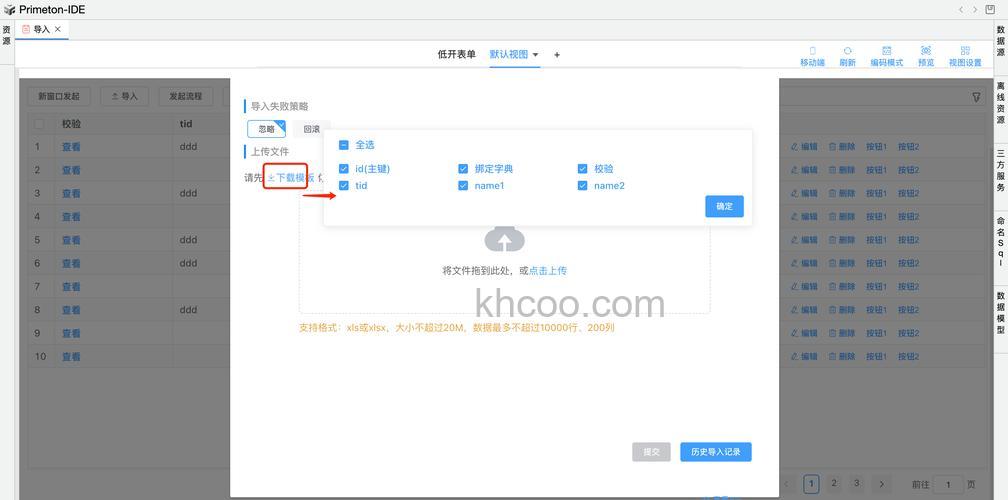The height and width of the screenshot is (500, 1008).
Task: Open the 资源 left side panel
Action: (x=6, y=35)
